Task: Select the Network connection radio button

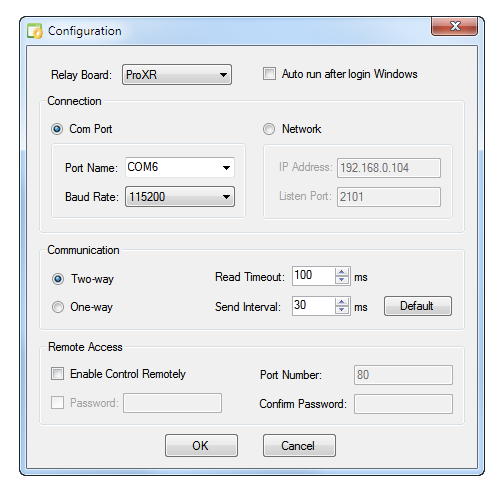Action: point(269,129)
